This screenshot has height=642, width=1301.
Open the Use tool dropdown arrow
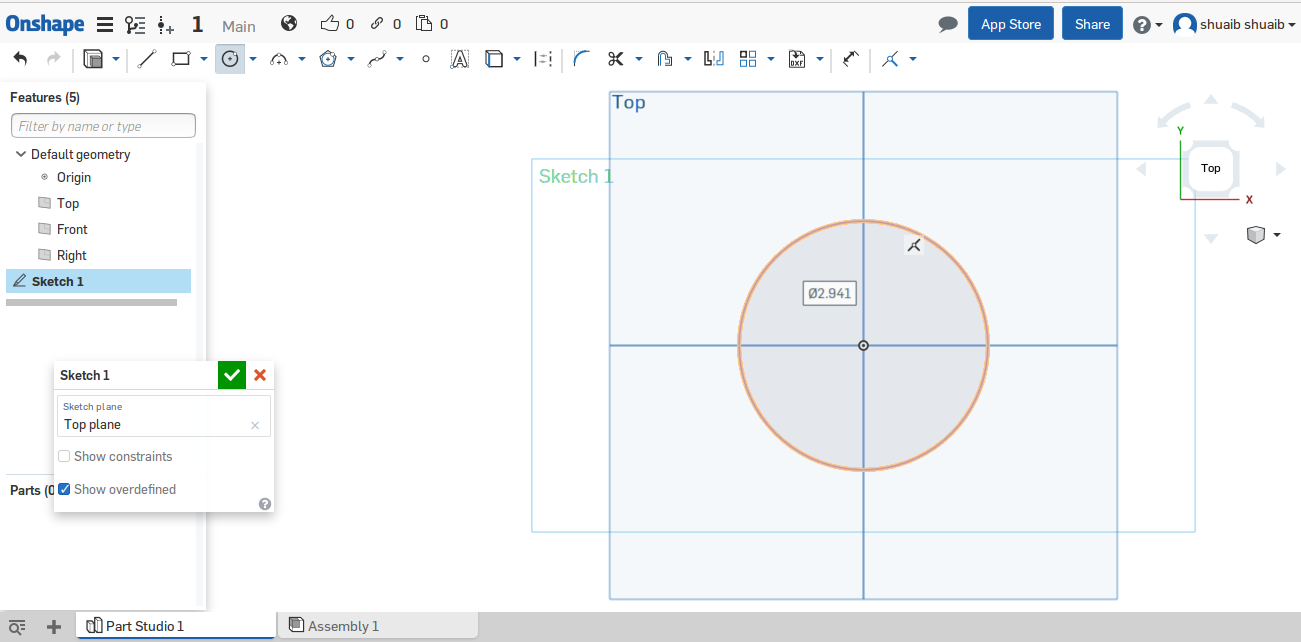click(x=516, y=59)
